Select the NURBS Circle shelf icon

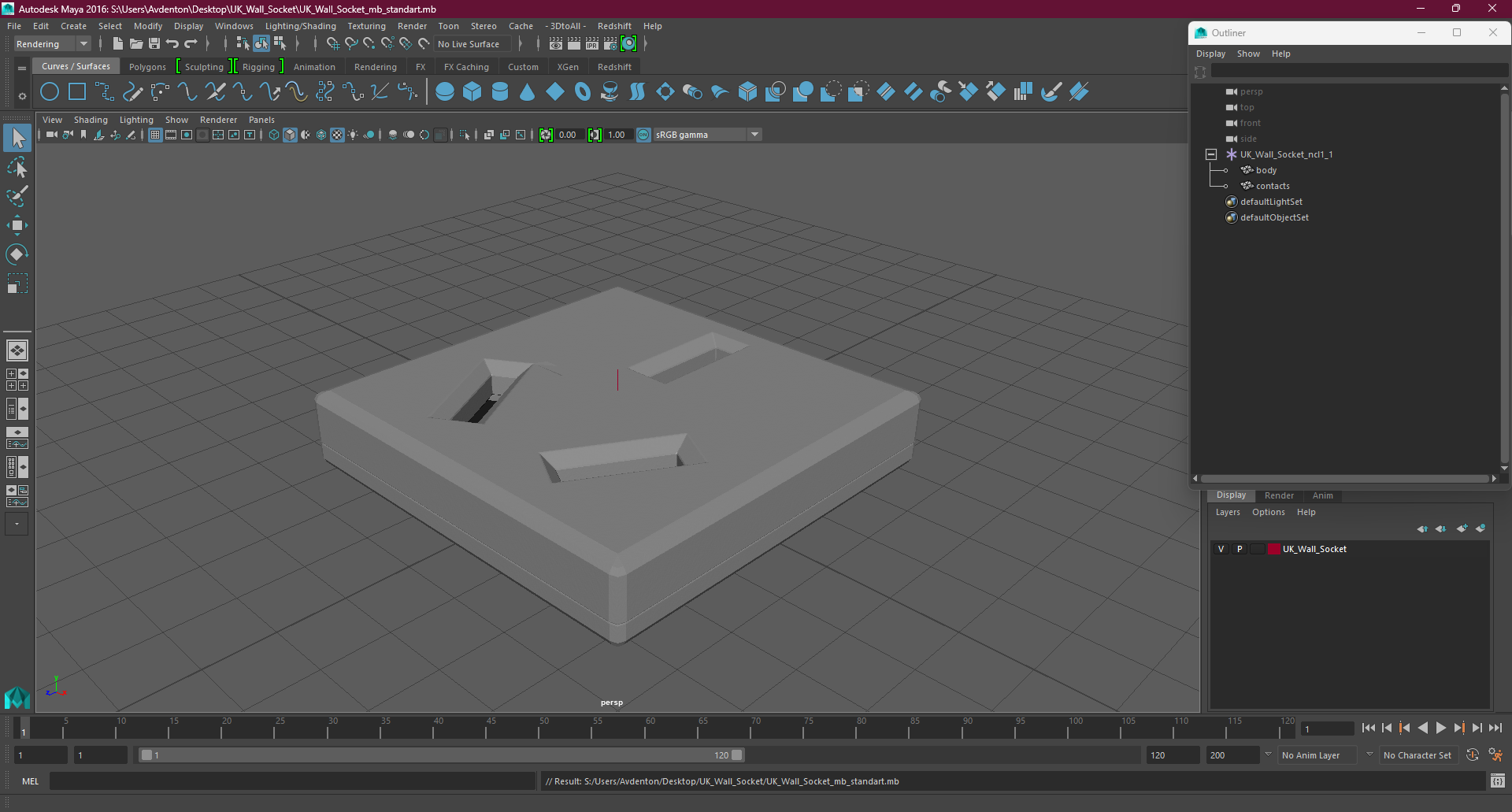50,92
